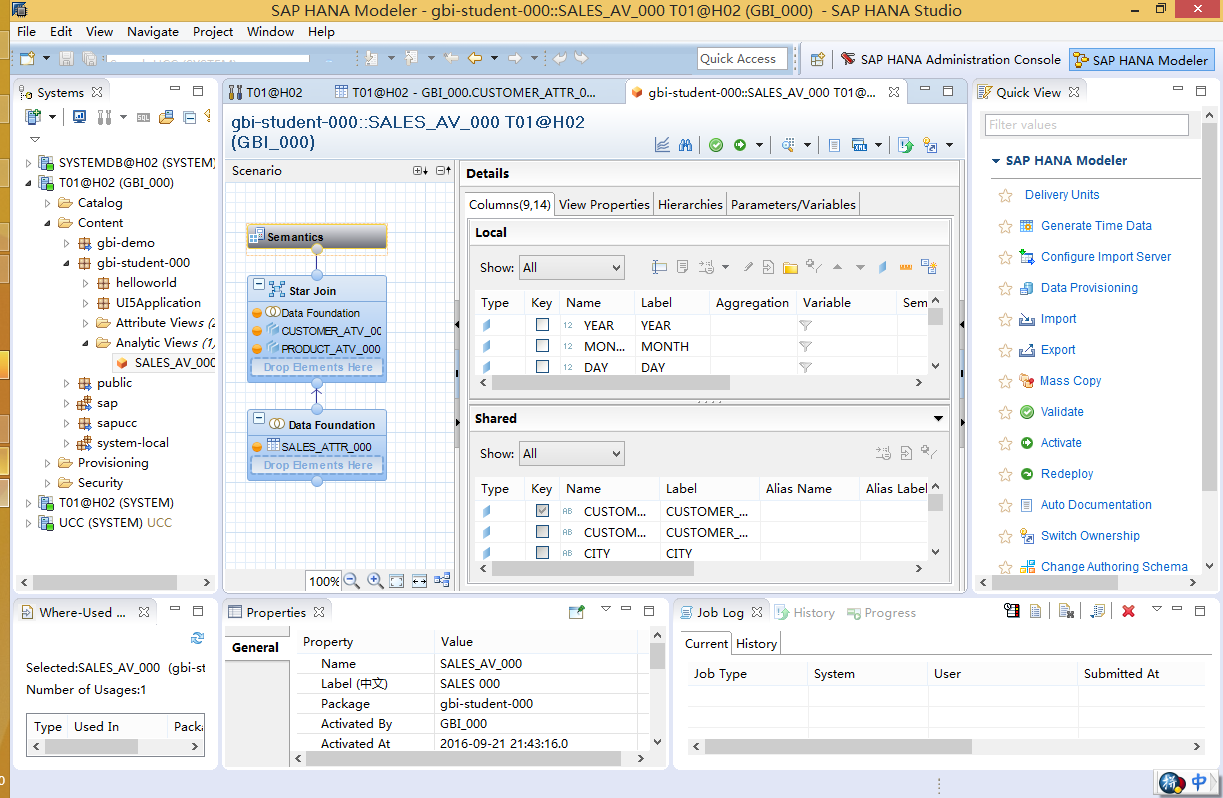Switch to the Hierarchies tab

tap(690, 204)
